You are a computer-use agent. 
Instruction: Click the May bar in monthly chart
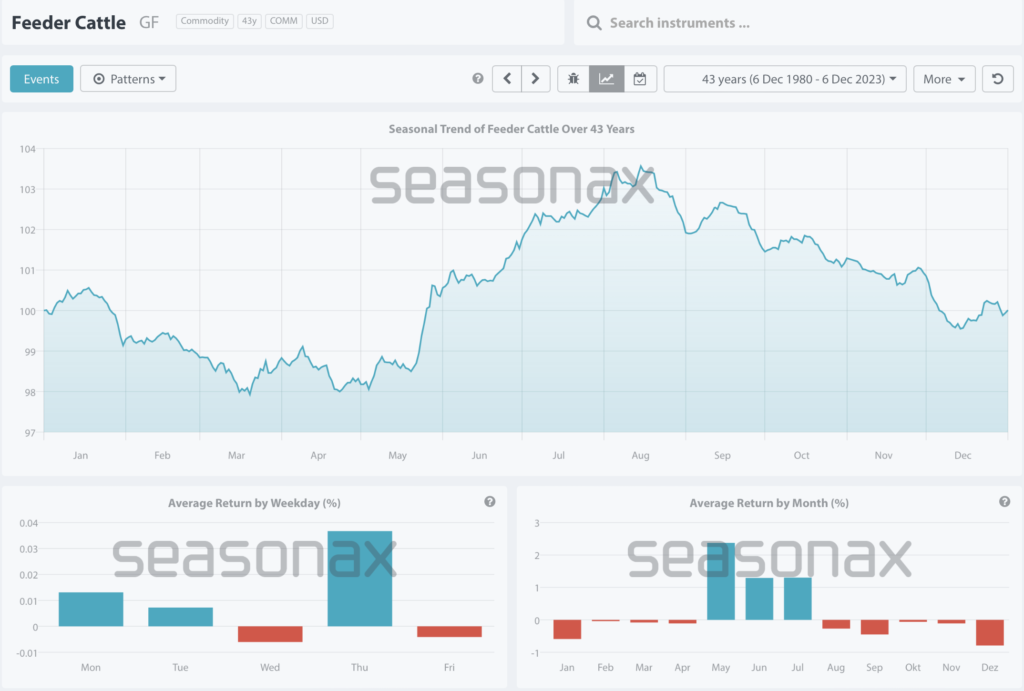[x=720, y=581]
